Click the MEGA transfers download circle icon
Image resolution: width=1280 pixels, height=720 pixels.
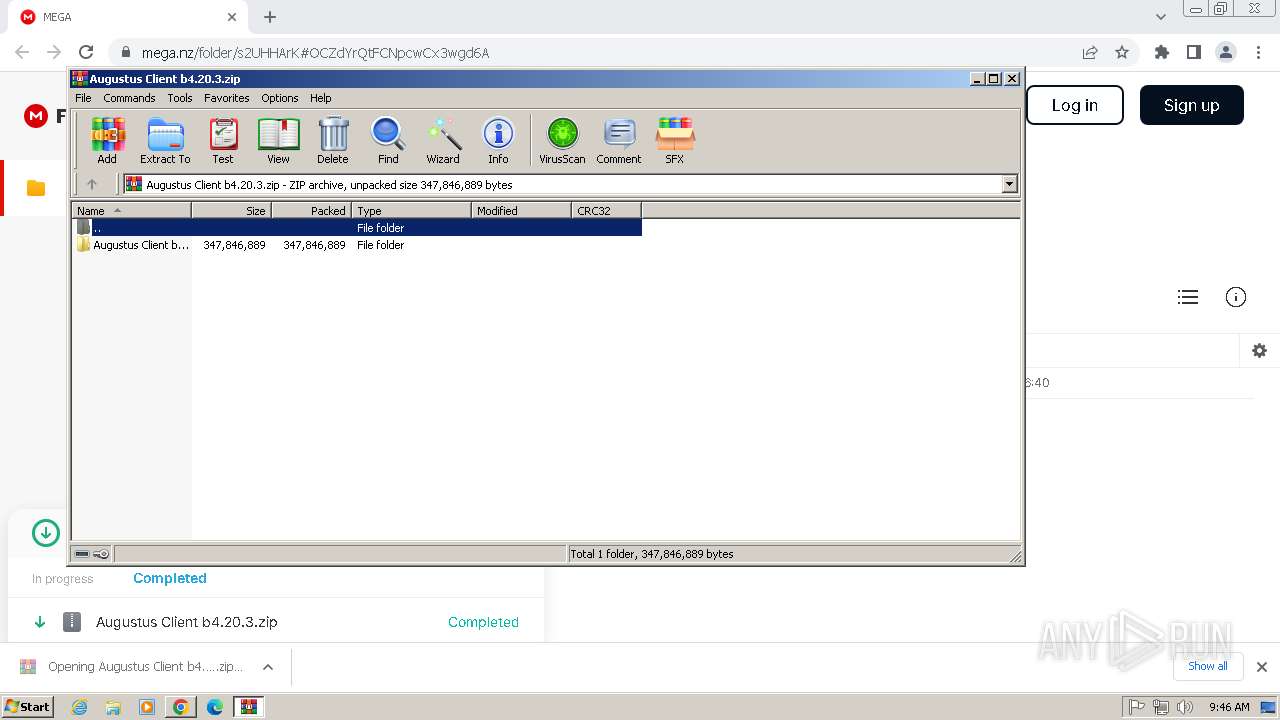coord(46,533)
